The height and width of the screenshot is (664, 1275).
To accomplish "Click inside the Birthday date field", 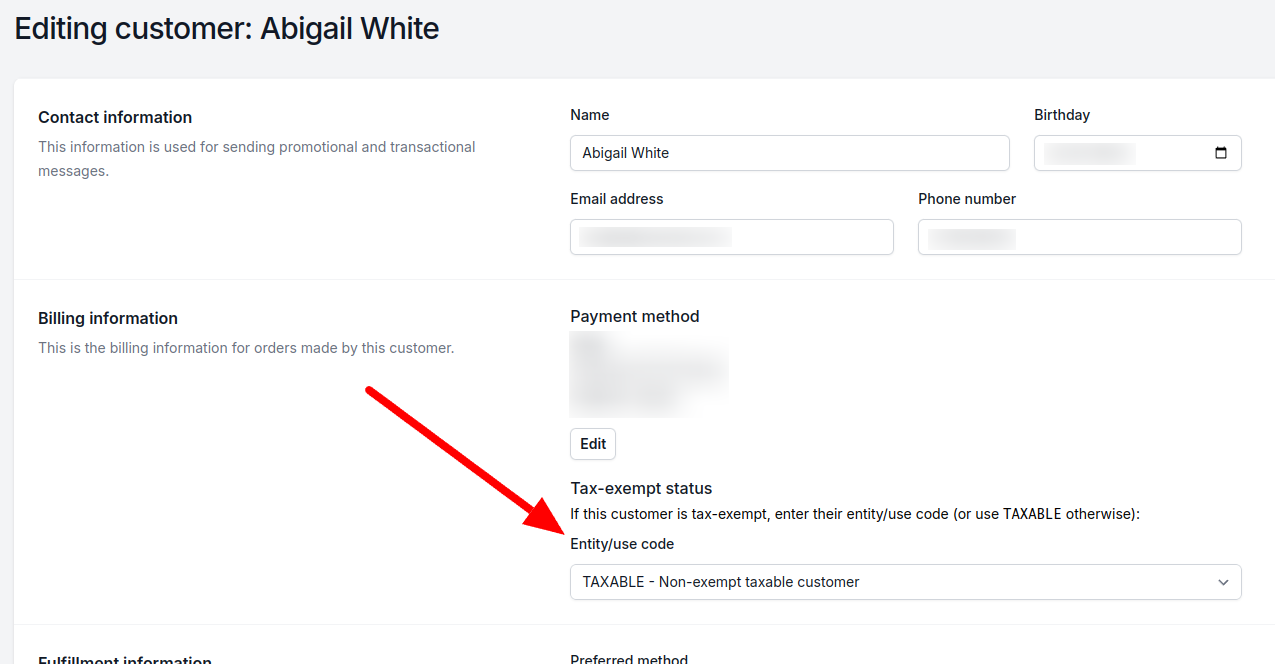I will pyautogui.click(x=1120, y=153).
